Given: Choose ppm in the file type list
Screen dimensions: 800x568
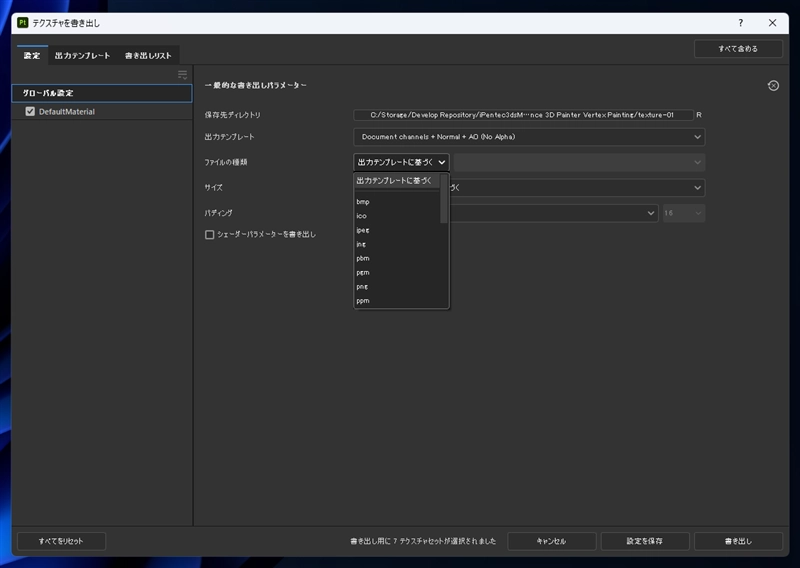Looking at the screenshot, I should (397, 301).
